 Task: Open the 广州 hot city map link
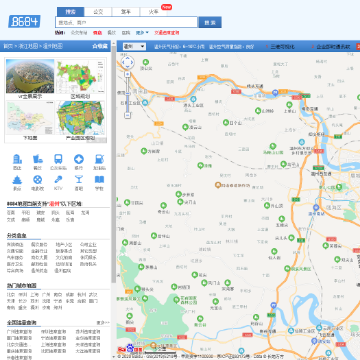pyautogui.click(x=46, y=295)
